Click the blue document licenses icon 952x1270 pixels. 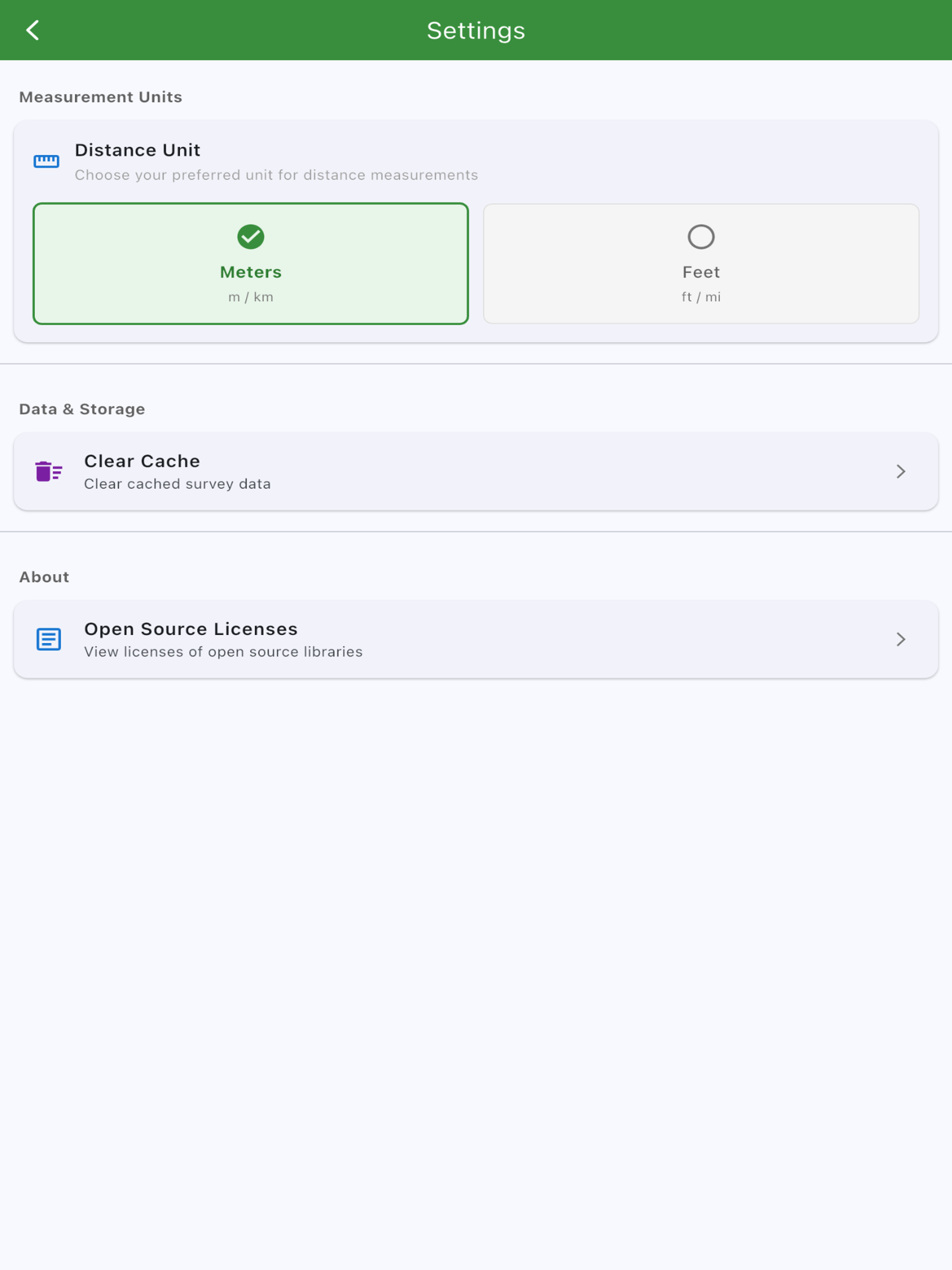(49, 639)
